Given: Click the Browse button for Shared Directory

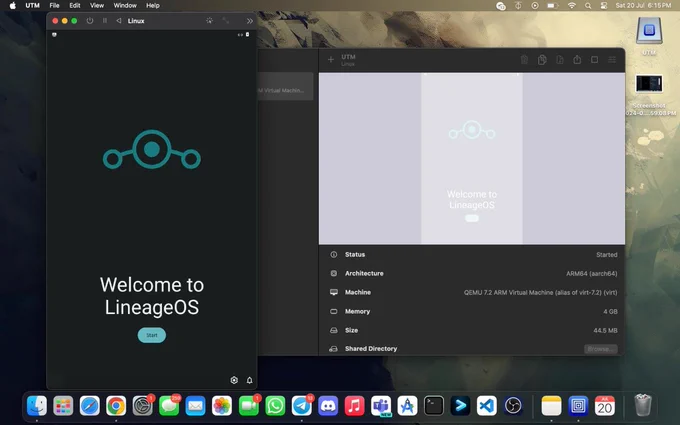Looking at the screenshot, I should [601, 349].
